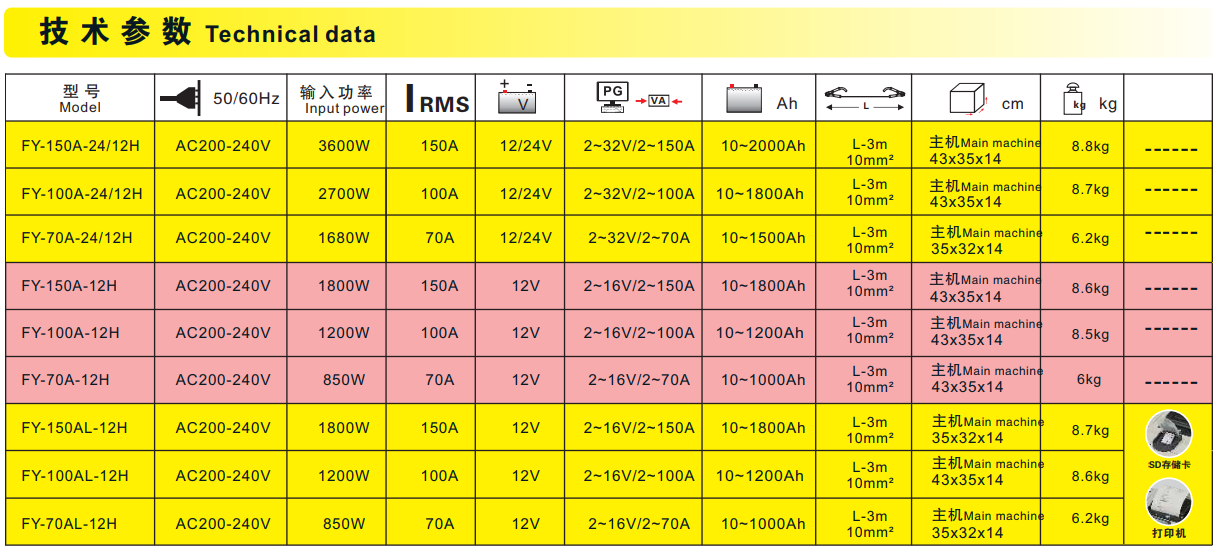Click 8.6kg in the FY-150A-12H row

pos(1090,288)
